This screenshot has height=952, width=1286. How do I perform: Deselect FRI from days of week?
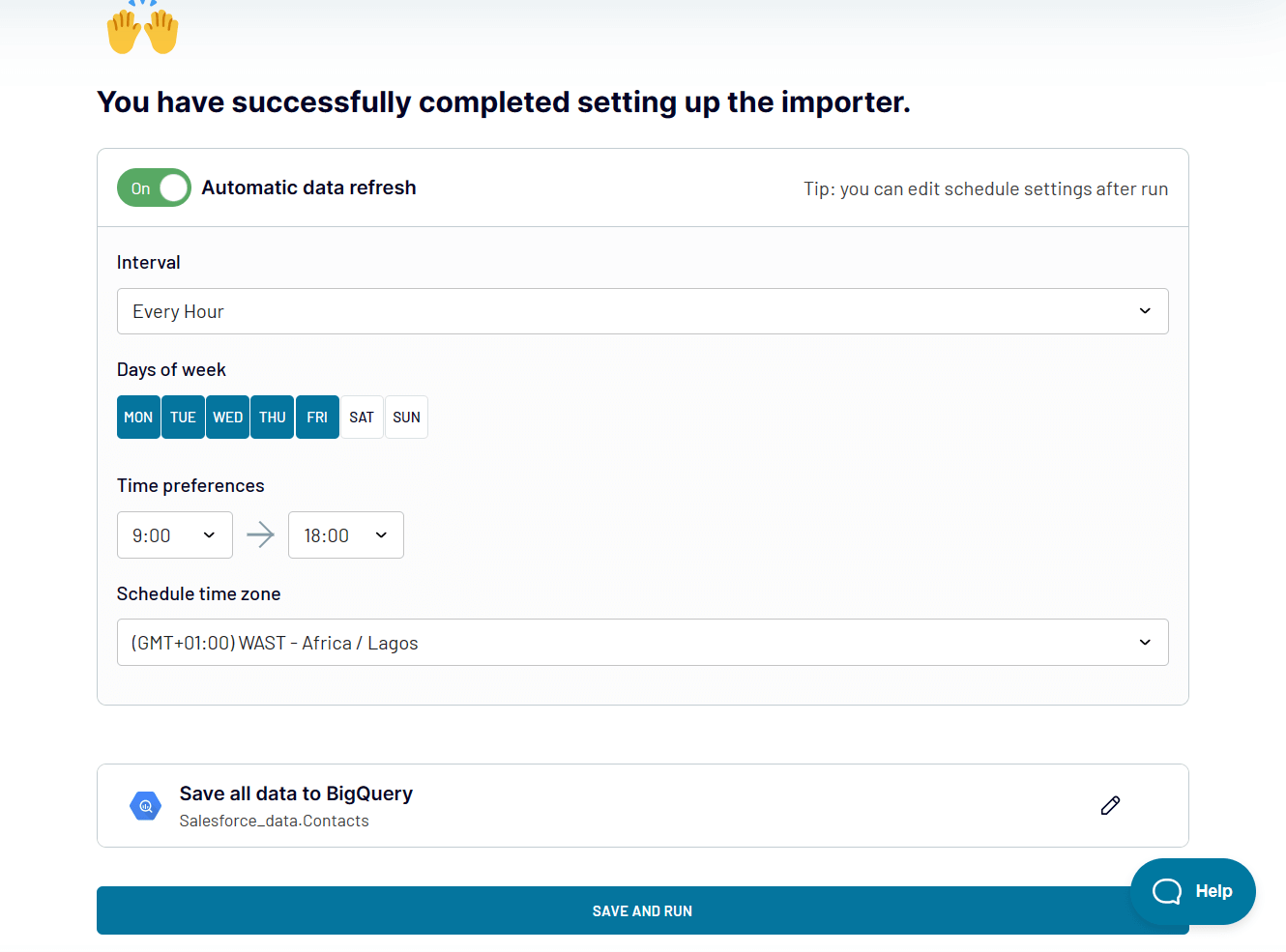(317, 417)
